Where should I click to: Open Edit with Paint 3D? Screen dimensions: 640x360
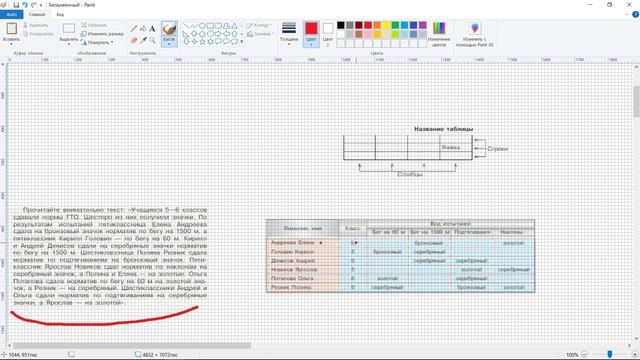click(x=474, y=34)
